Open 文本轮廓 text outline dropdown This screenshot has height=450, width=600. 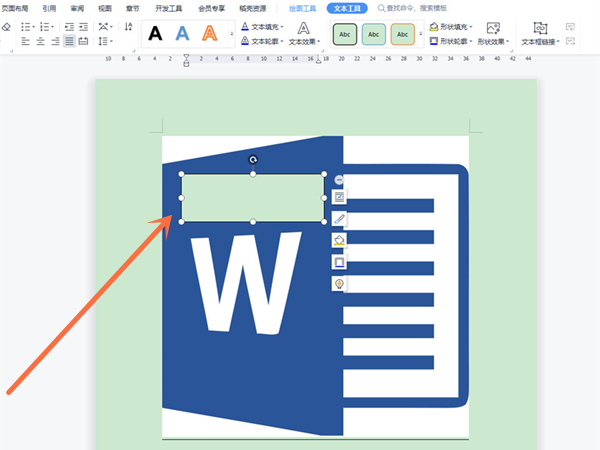[x=262, y=41]
